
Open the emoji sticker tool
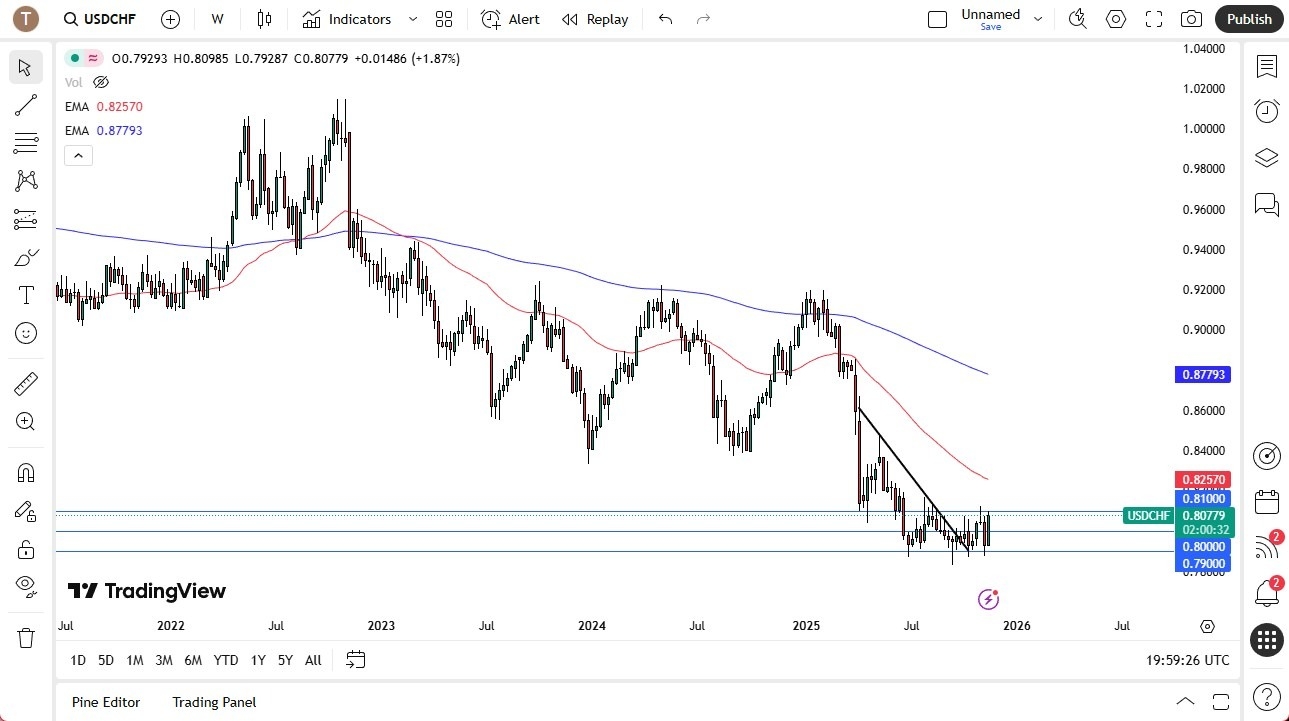click(25, 333)
